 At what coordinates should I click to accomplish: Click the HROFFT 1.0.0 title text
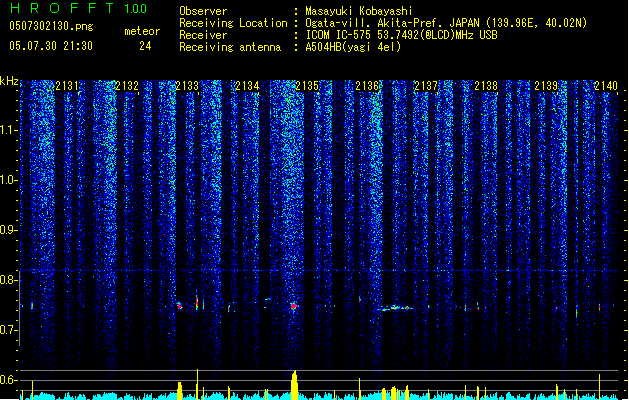click(x=78, y=8)
